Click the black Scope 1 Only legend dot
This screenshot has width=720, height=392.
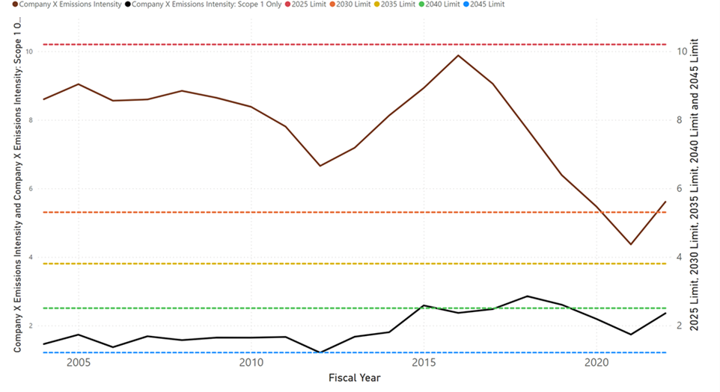coord(128,4)
